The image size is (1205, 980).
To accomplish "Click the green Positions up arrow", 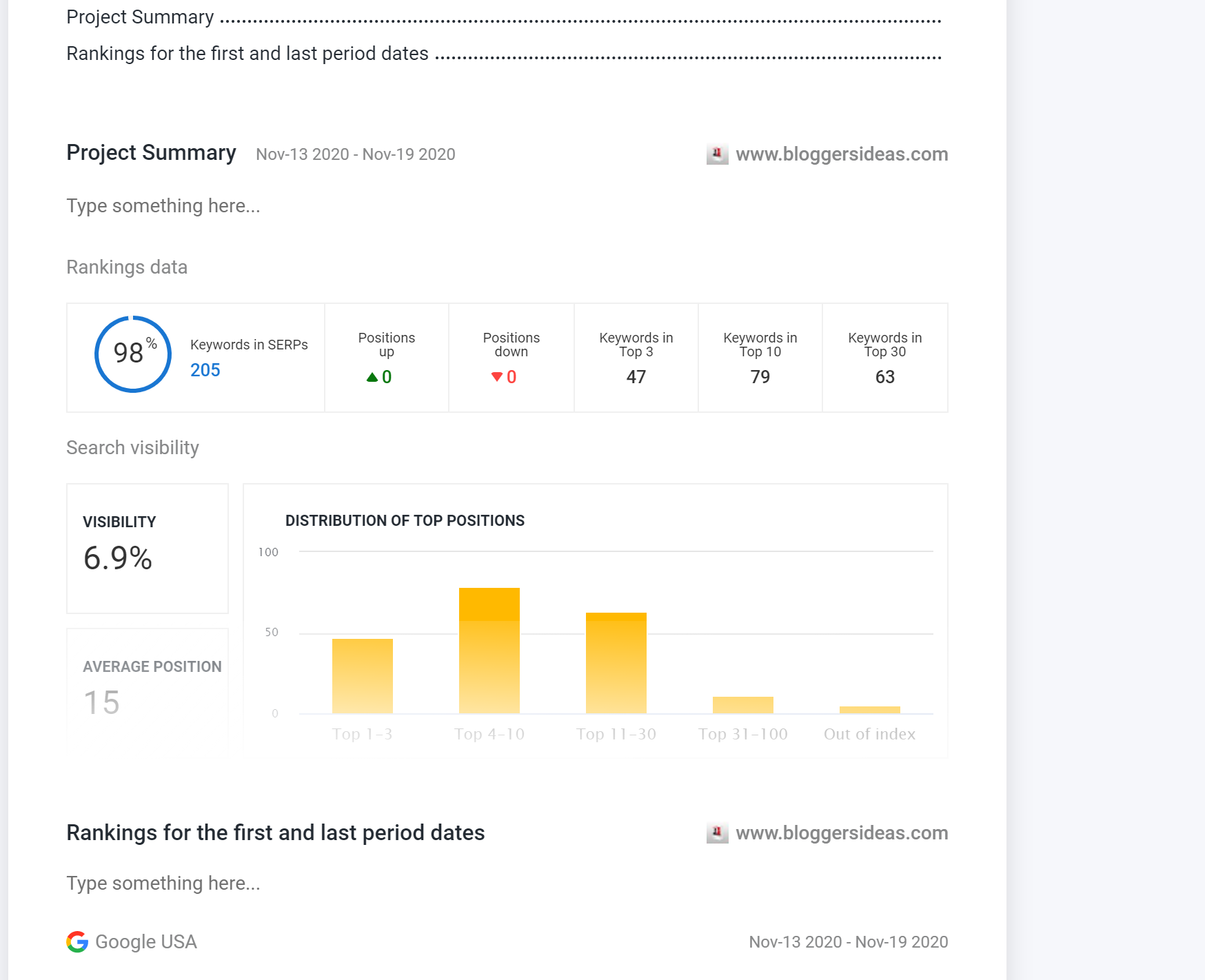I will 372,377.
